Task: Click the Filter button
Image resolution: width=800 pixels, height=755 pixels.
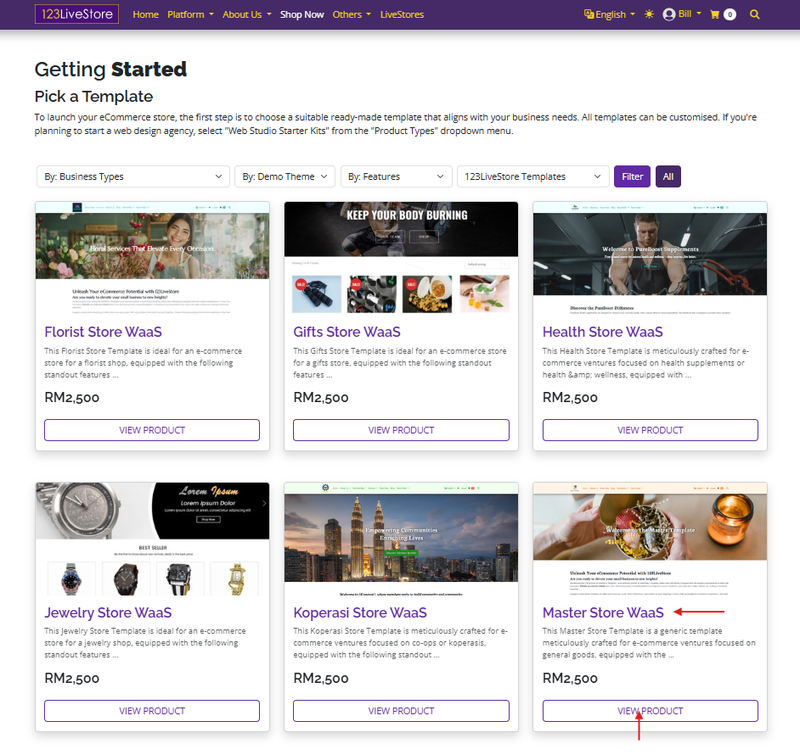Action: [632, 177]
